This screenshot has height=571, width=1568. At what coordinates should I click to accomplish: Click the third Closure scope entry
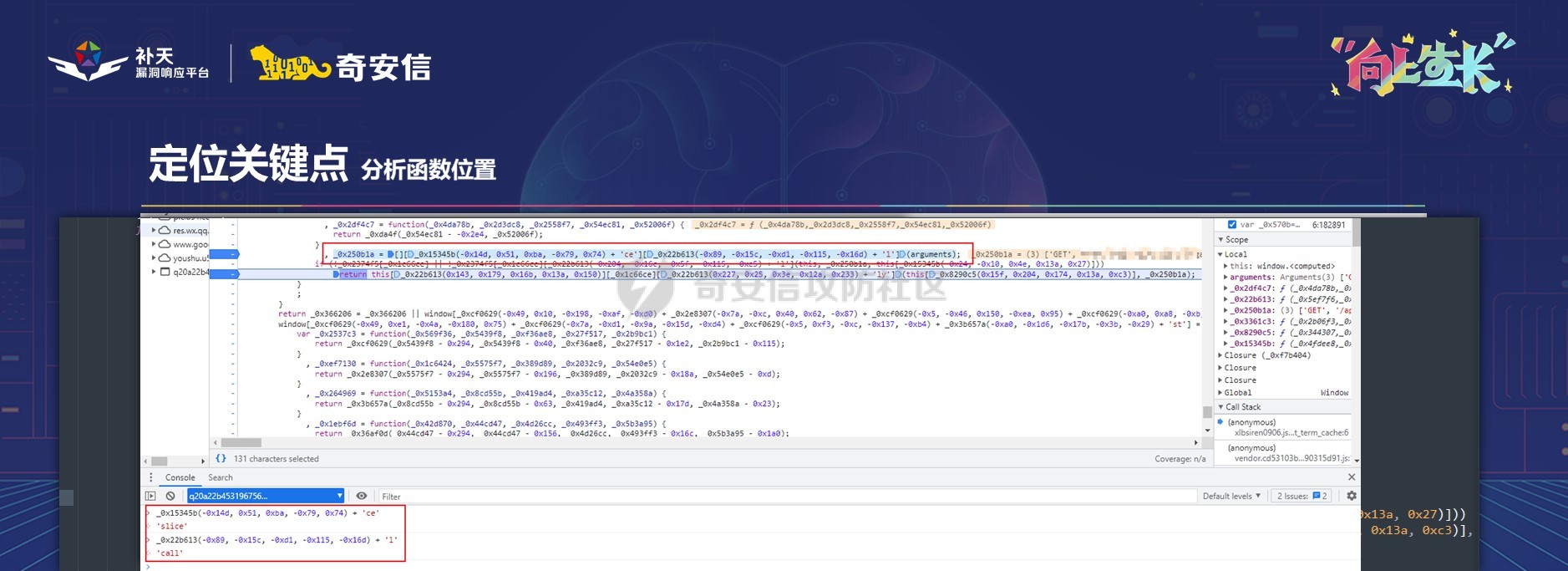point(1241,380)
